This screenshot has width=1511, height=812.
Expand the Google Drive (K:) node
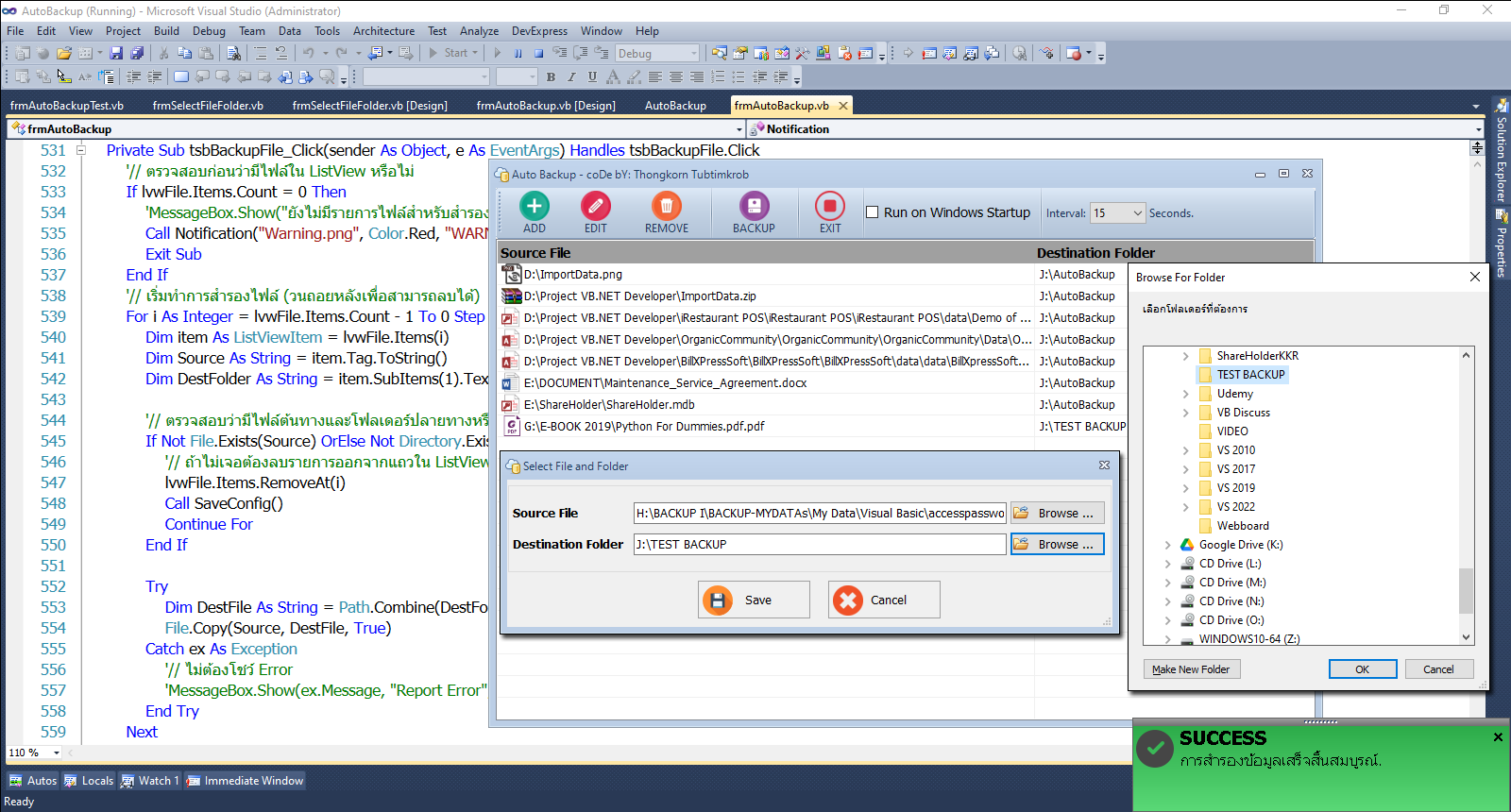click(1168, 545)
